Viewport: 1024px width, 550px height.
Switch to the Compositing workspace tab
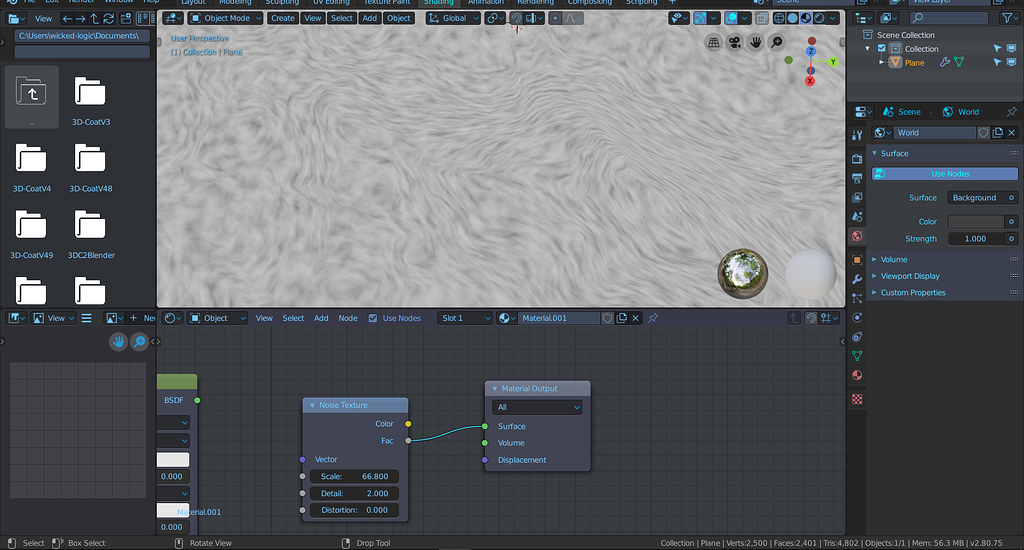click(590, 3)
